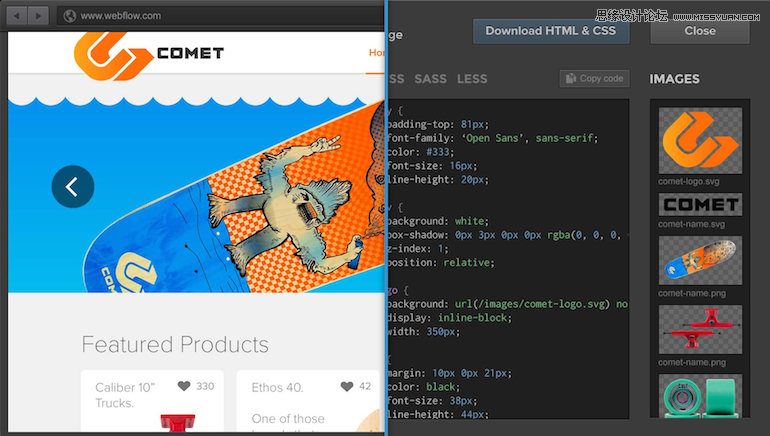
Task: Click the IMAGES panel heading
Action: point(674,79)
